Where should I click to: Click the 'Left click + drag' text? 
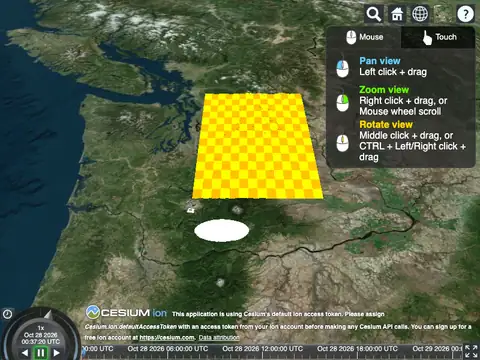393,72
